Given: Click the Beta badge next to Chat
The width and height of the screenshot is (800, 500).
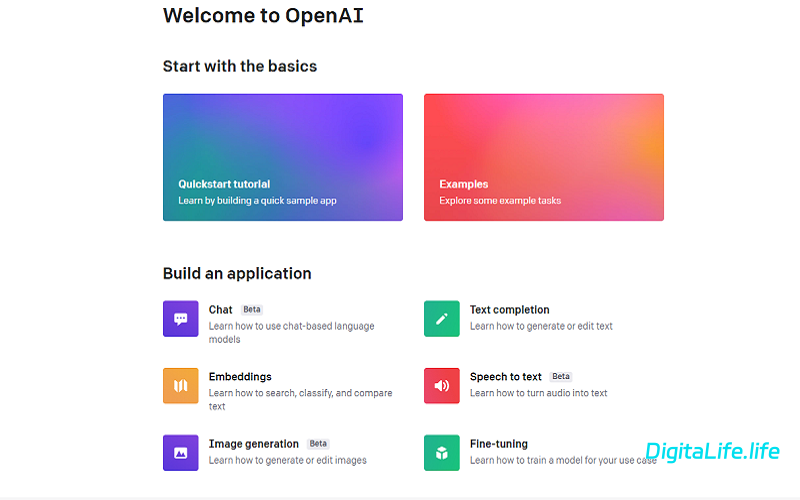Looking at the screenshot, I should click(252, 310).
